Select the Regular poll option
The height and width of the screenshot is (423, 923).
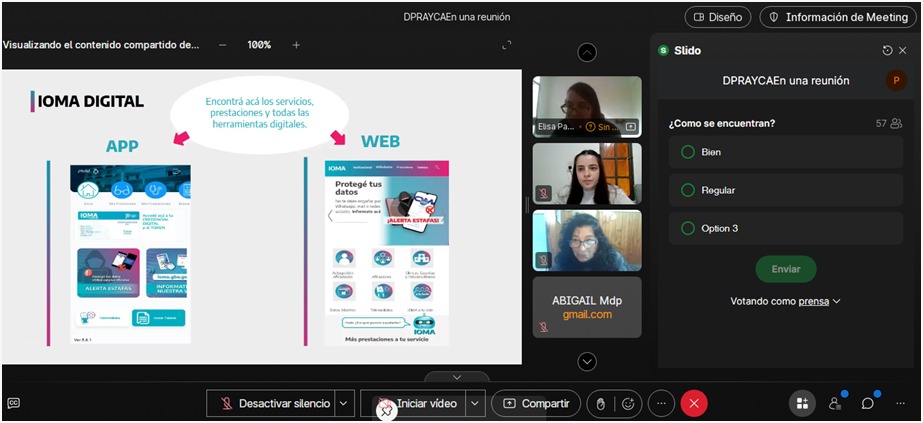(786, 190)
